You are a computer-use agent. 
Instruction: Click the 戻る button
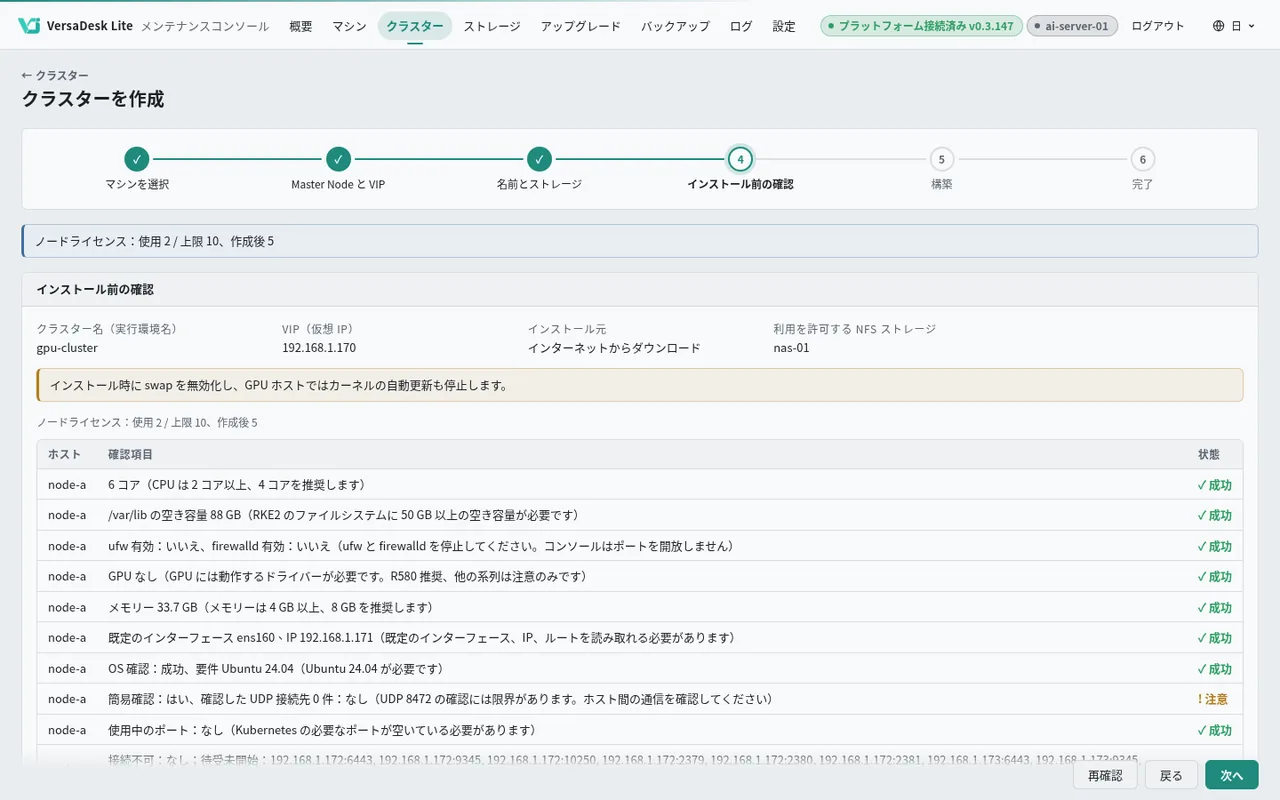(x=1171, y=775)
